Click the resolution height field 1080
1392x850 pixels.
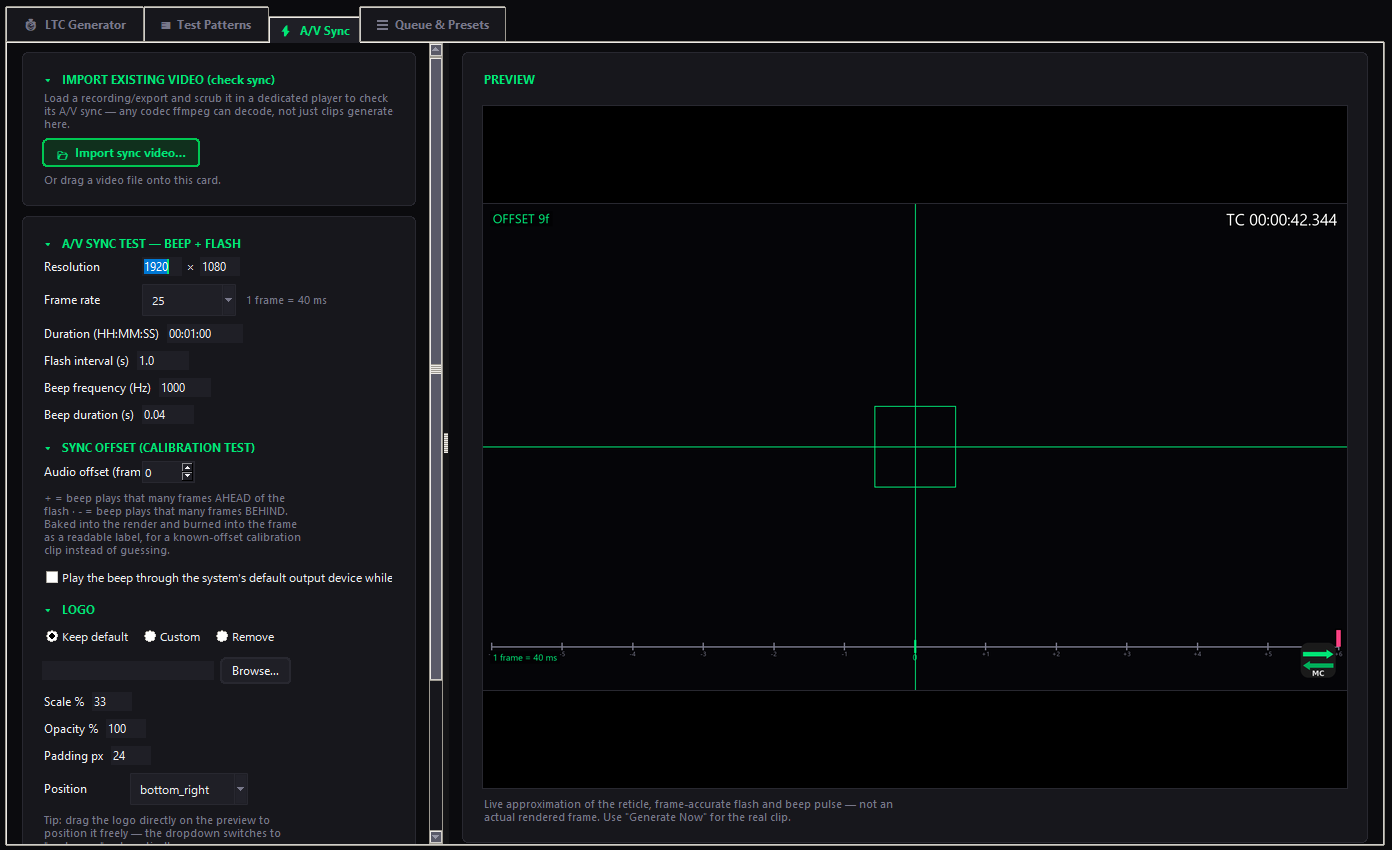click(x=219, y=267)
